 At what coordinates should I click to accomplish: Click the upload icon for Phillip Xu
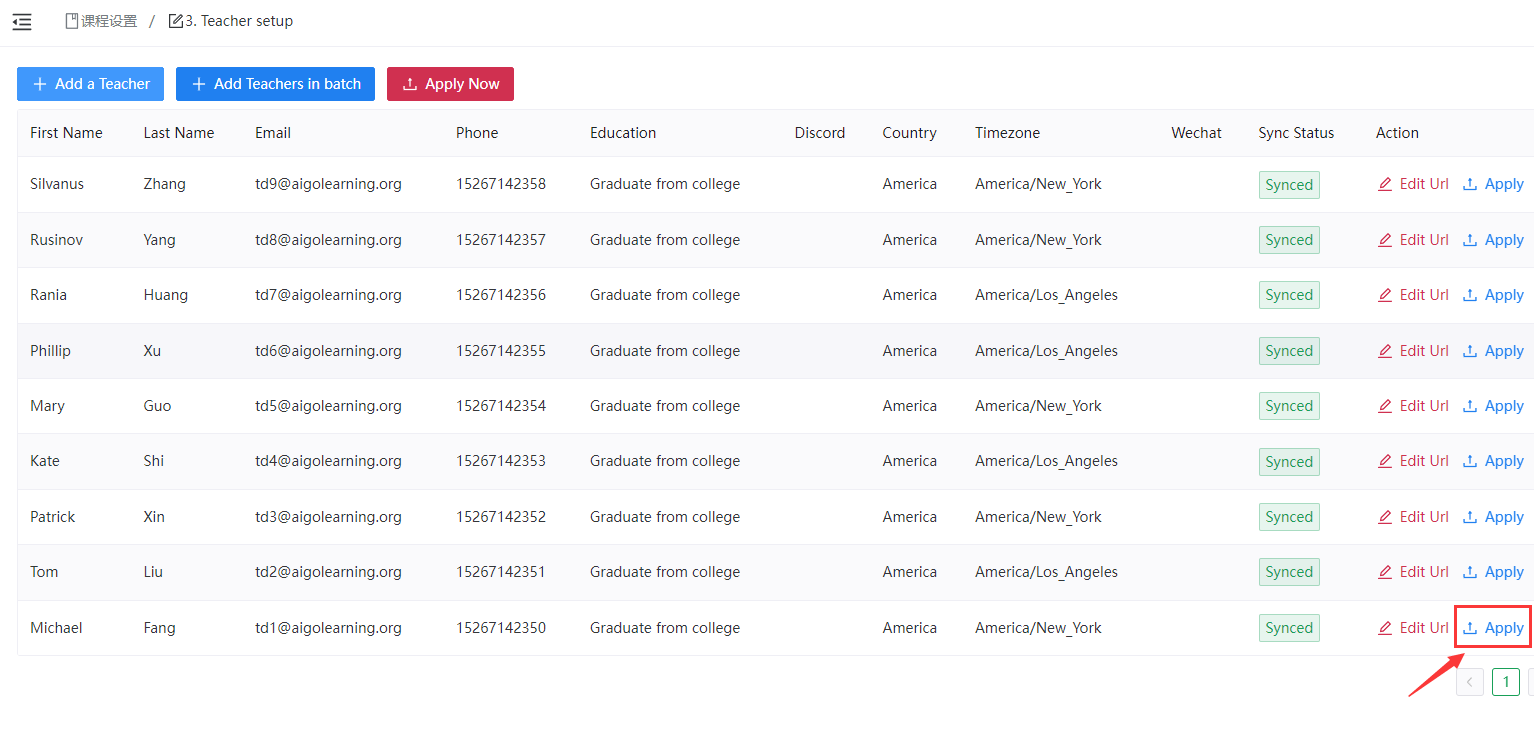tap(1470, 351)
